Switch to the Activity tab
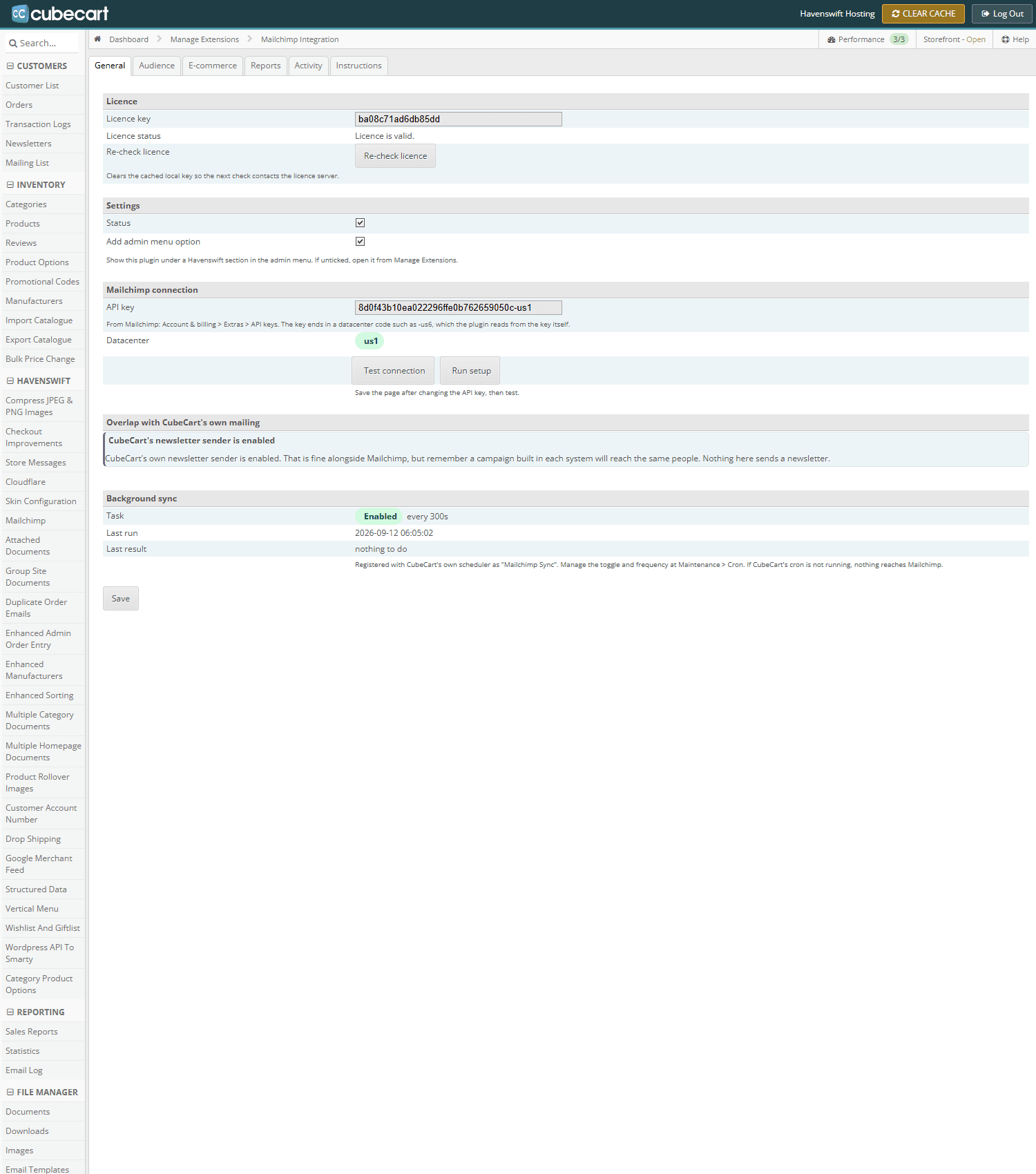 [308, 66]
